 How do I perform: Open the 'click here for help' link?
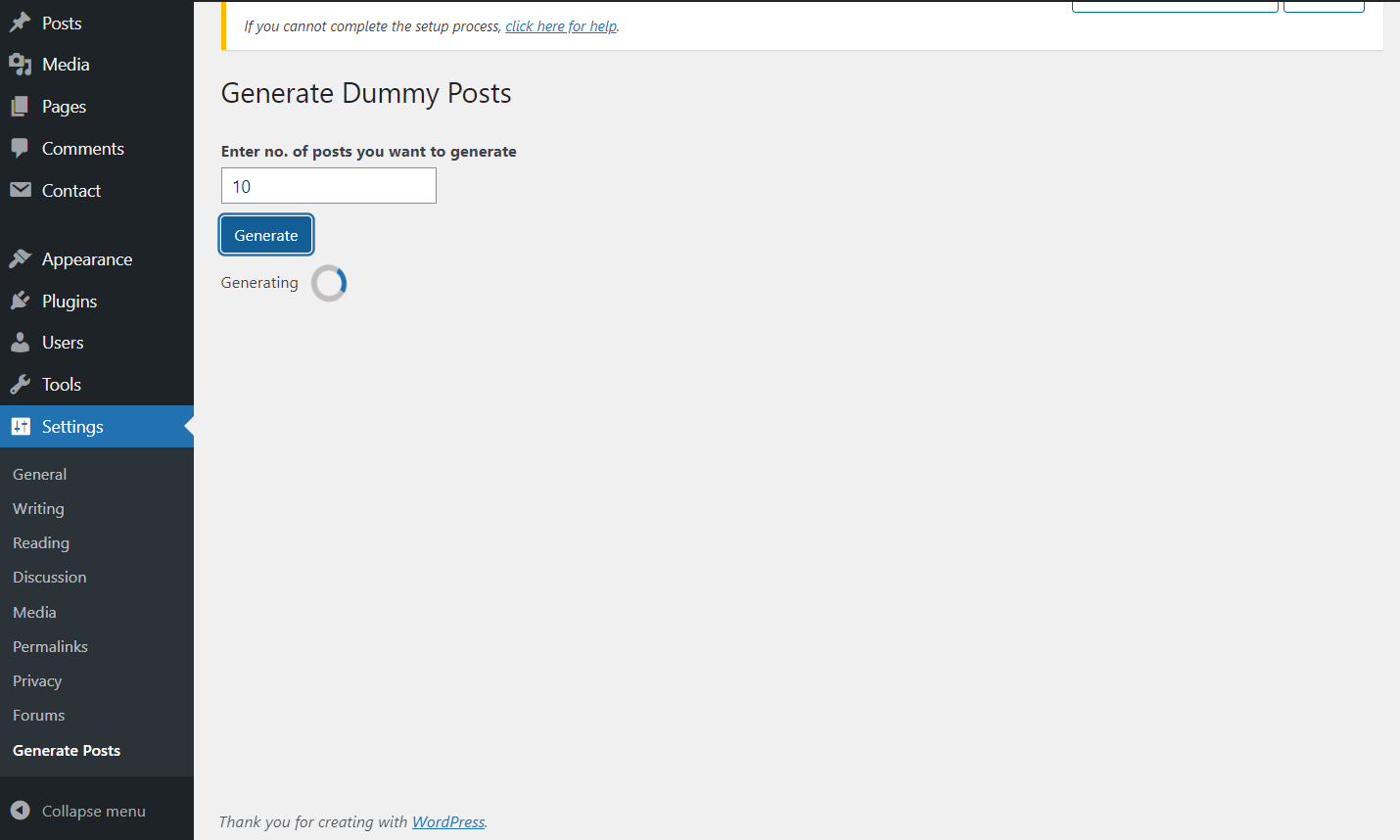tap(560, 25)
